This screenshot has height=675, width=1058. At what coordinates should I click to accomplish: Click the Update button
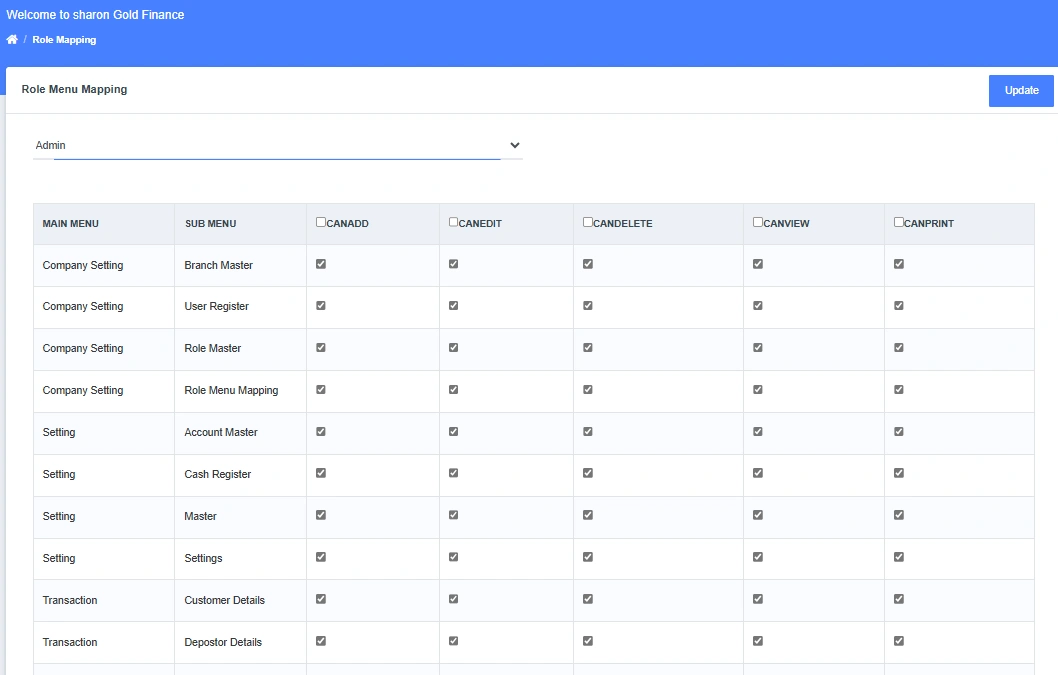click(x=1021, y=90)
